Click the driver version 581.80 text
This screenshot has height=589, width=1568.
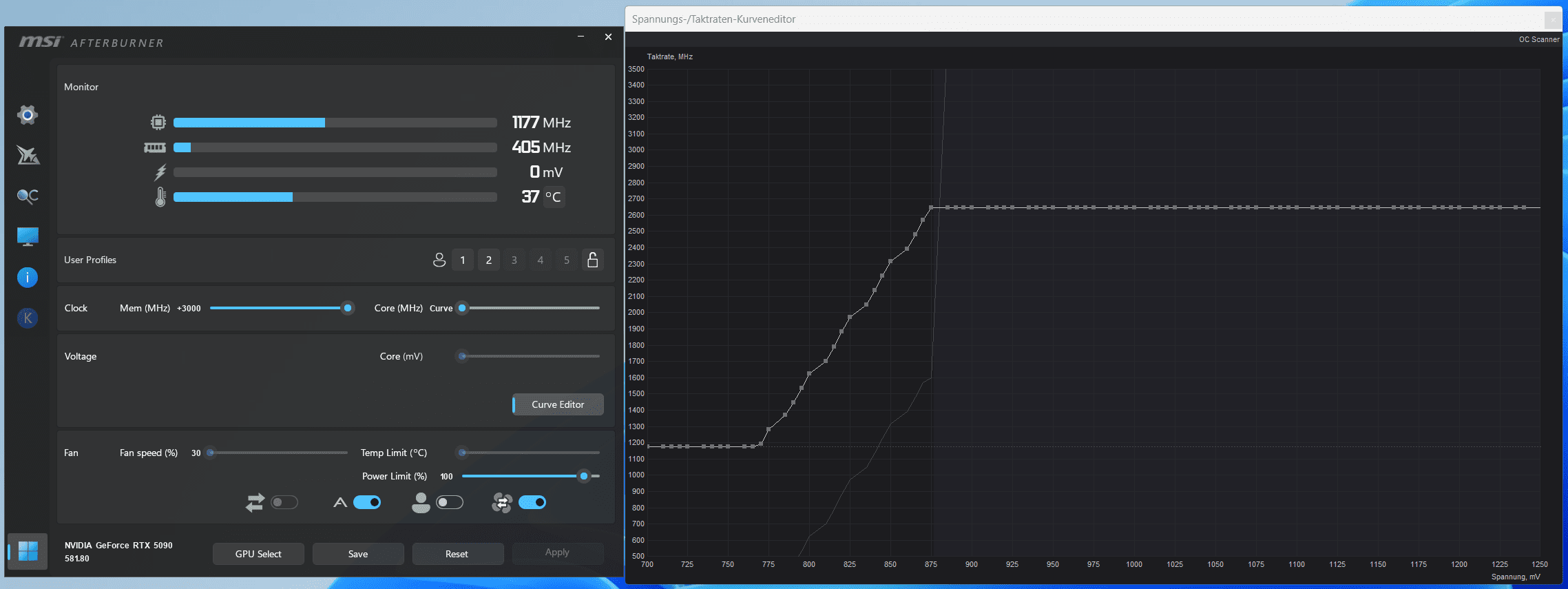[x=77, y=559]
